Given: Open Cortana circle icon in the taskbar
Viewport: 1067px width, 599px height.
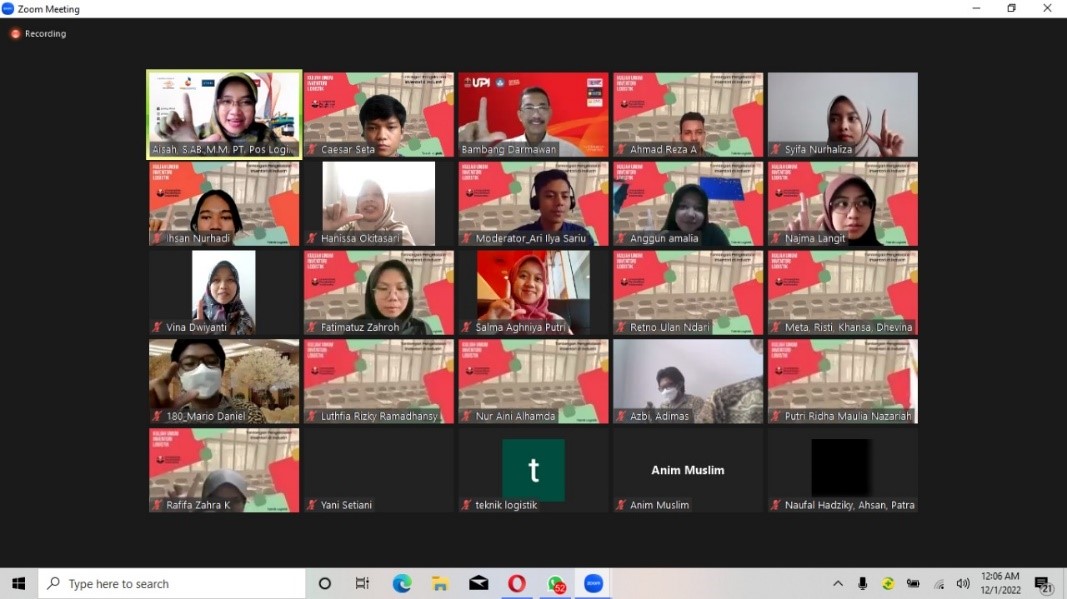Looking at the screenshot, I should (x=325, y=583).
